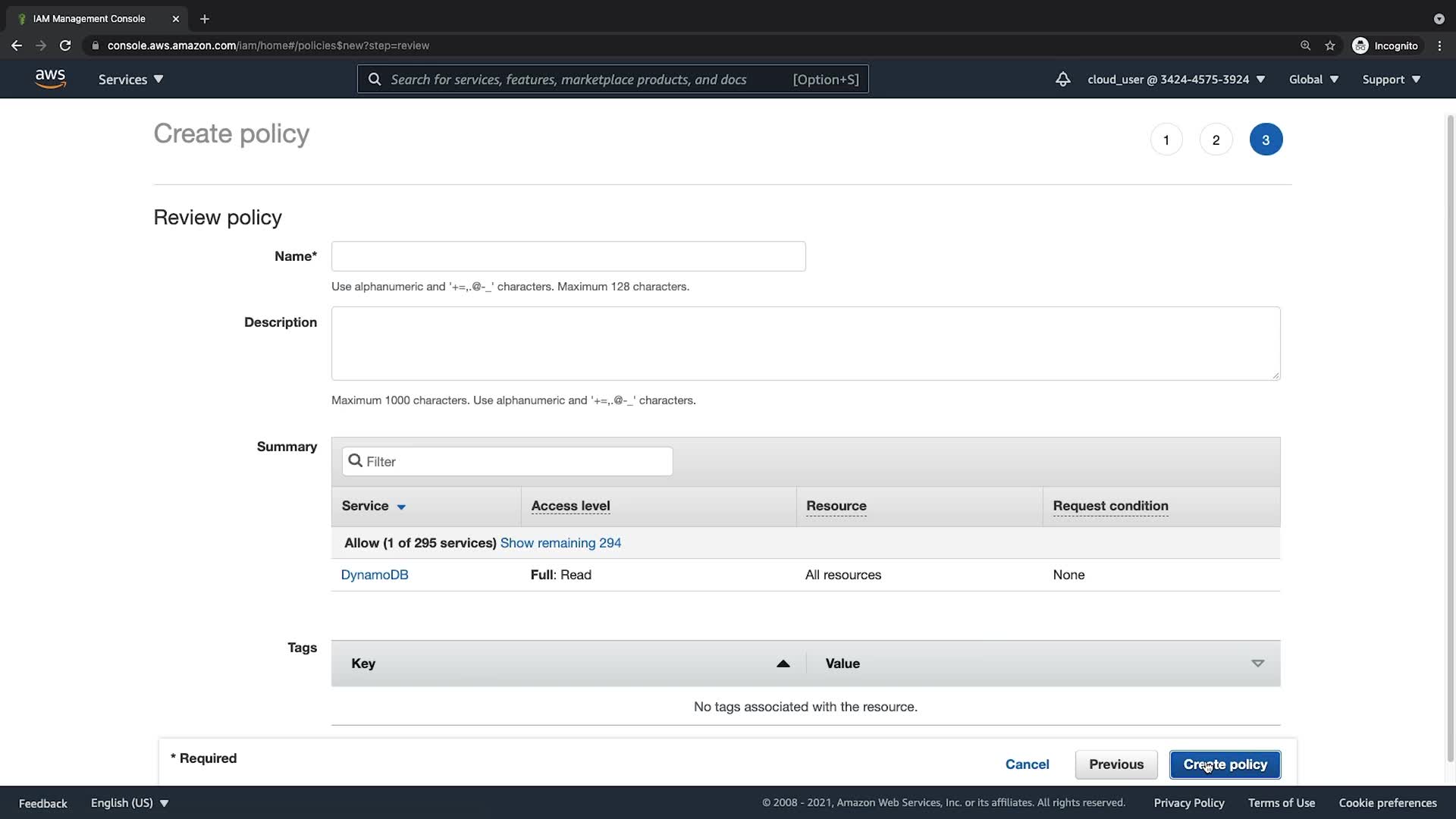Open the Support menu

pyautogui.click(x=1391, y=79)
